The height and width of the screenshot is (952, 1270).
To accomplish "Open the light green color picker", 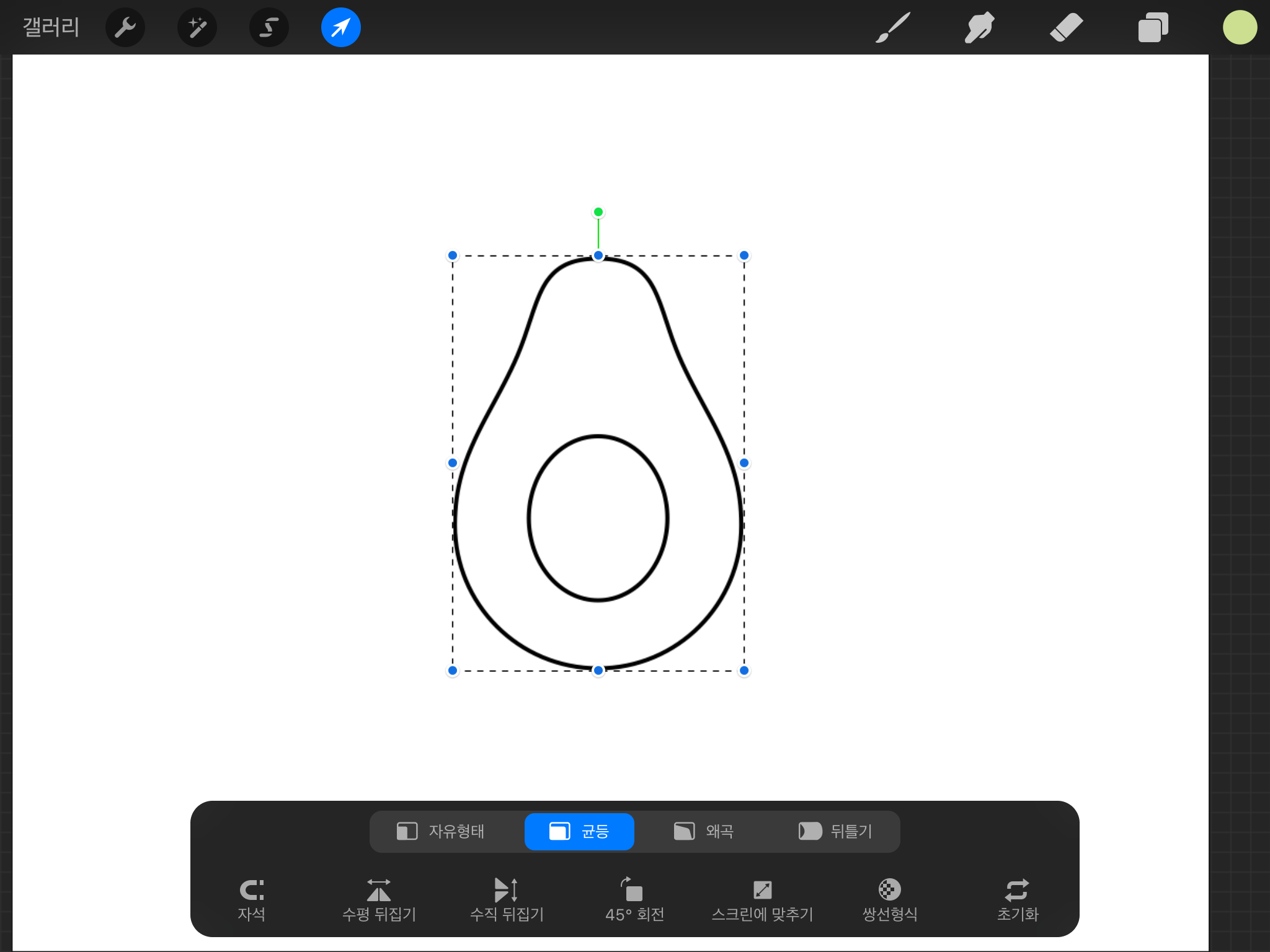I will (x=1240, y=27).
